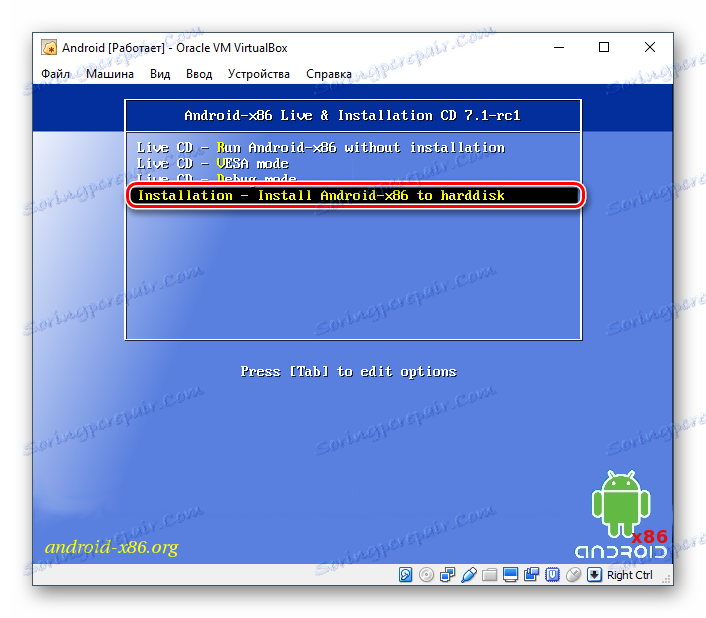Minimize the VirtualBox window
This screenshot has width=706, height=618.
[x=559, y=47]
